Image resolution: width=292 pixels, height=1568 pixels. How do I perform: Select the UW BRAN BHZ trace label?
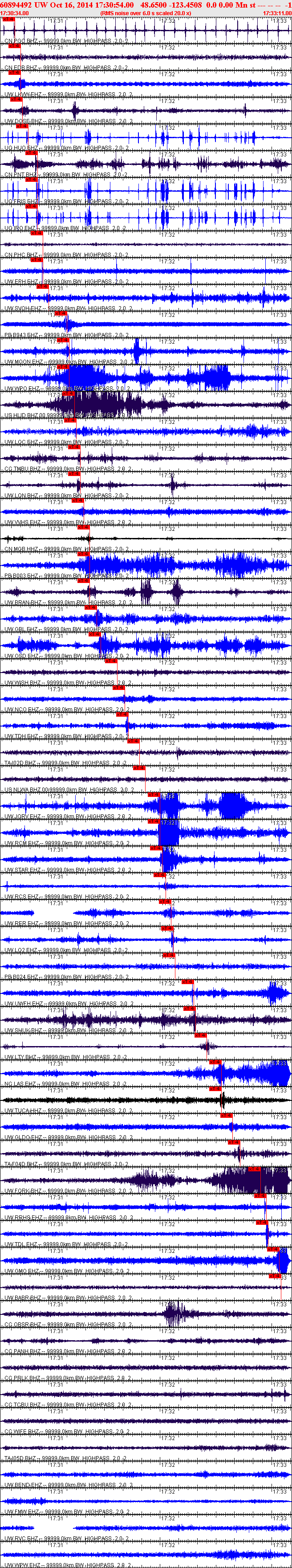69,603
